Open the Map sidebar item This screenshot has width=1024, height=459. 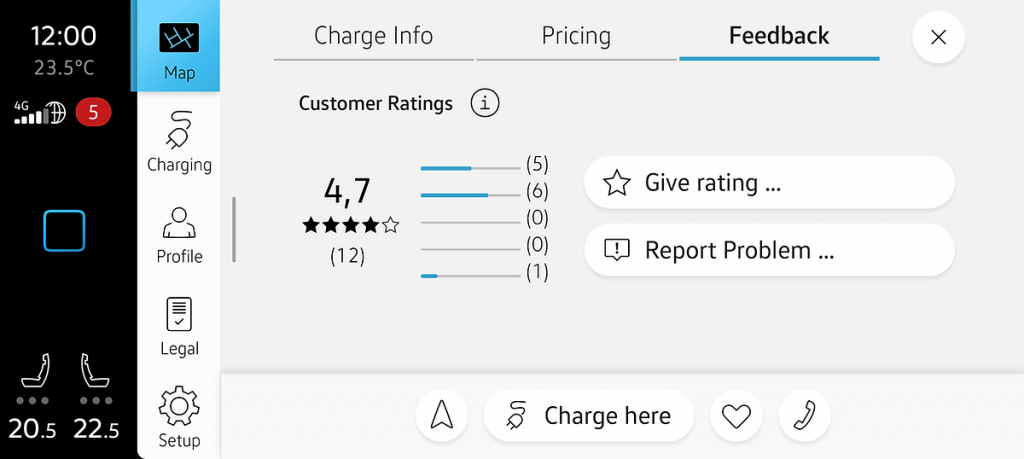point(179,50)
